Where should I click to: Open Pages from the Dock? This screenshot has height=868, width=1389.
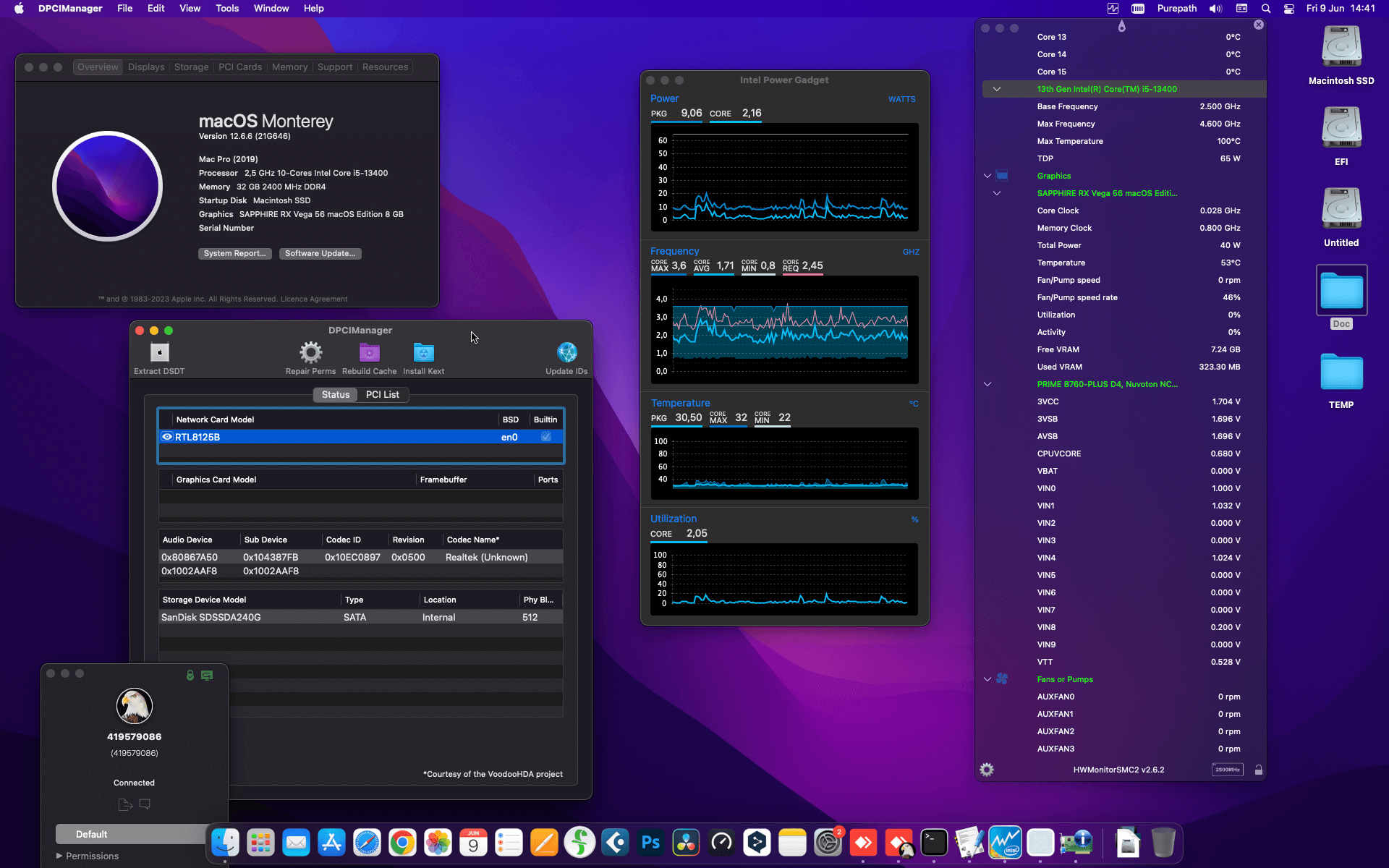click(x=544, y=843)
